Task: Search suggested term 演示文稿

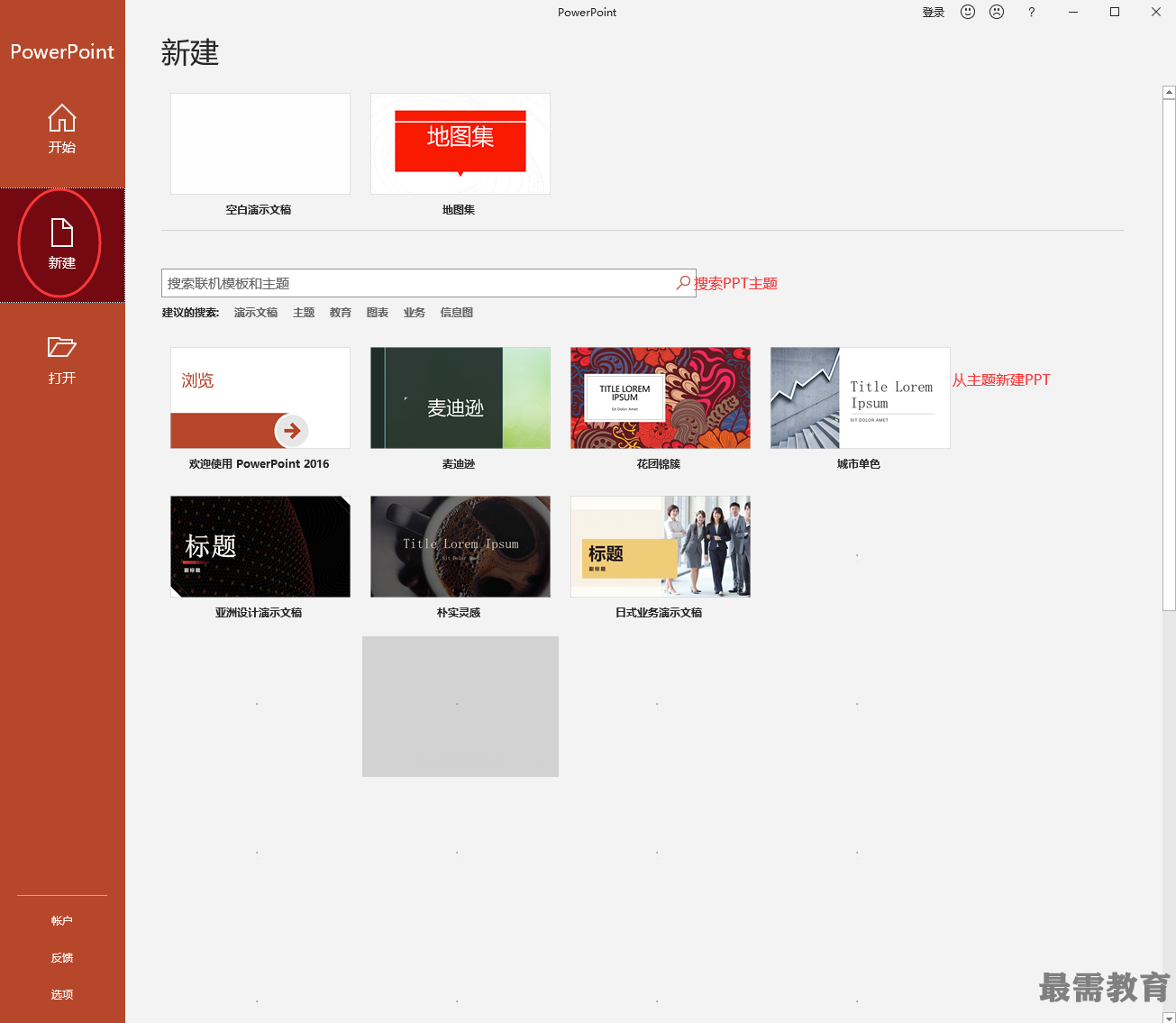Action: [256, 313]
